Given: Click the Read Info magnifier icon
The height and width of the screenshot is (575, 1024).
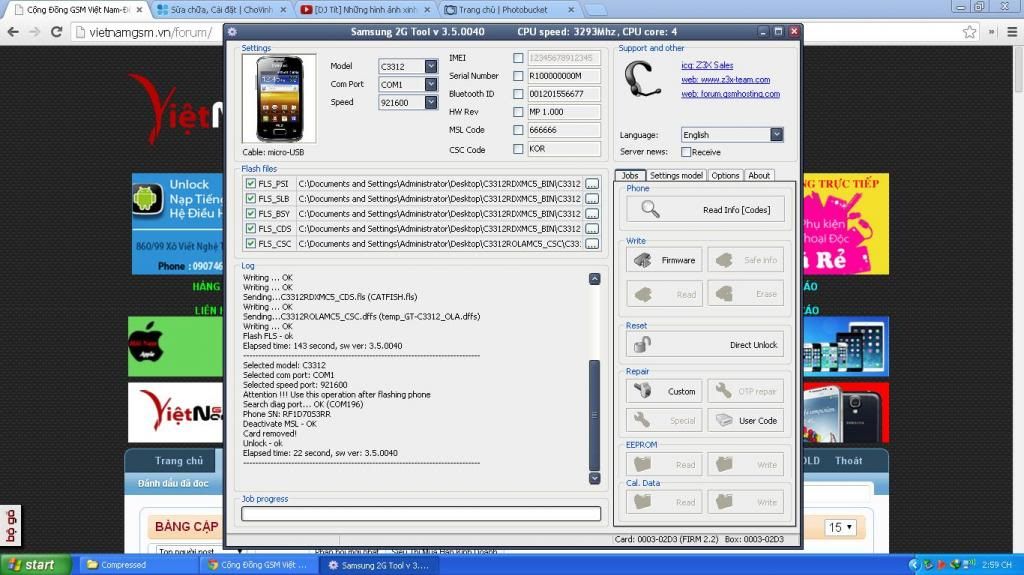Looking at the screenshot, I should coord(650,209).
